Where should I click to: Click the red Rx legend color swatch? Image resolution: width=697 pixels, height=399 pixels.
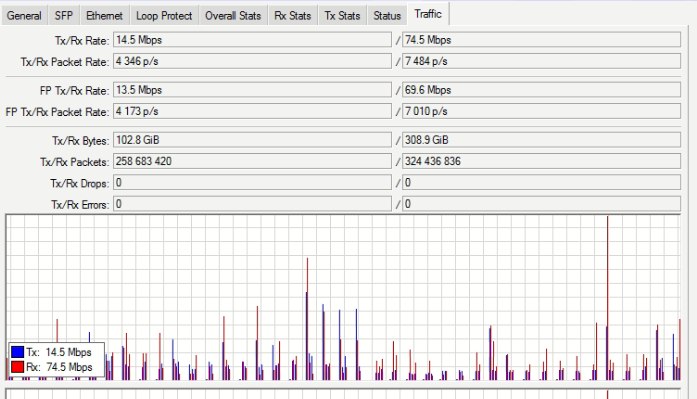point(17,367)
